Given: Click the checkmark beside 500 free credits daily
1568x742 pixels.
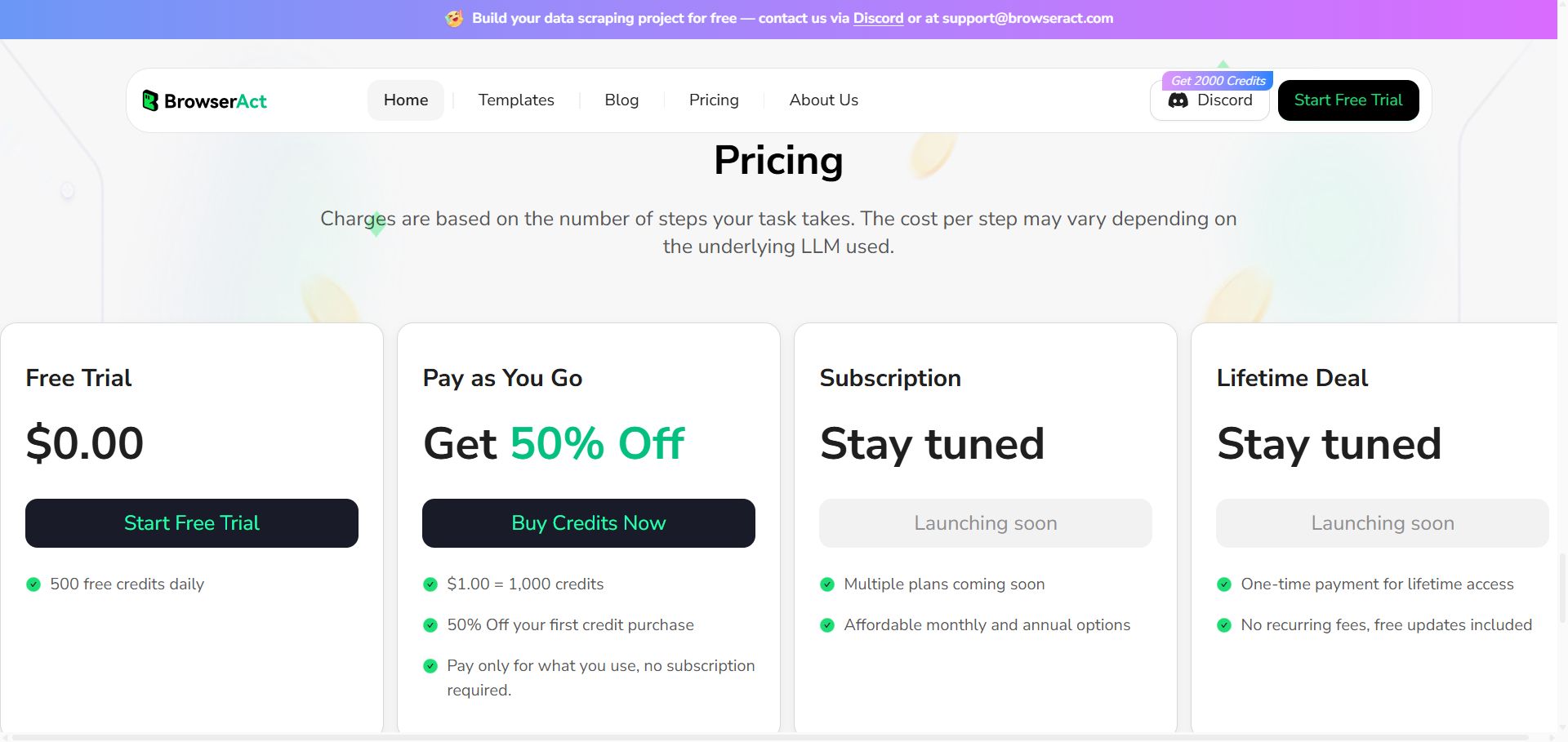Looking at the screenshot, I should pos(33,584).
